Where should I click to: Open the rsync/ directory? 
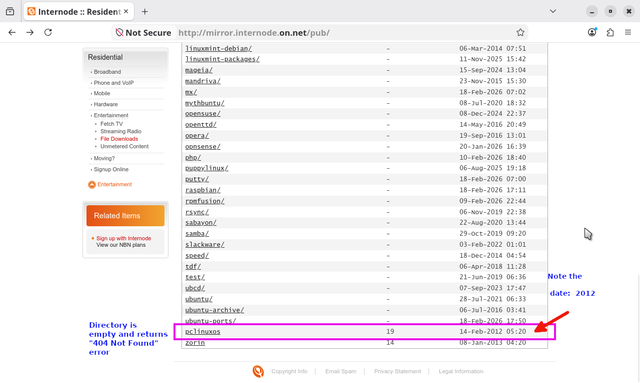click(197, 212)
